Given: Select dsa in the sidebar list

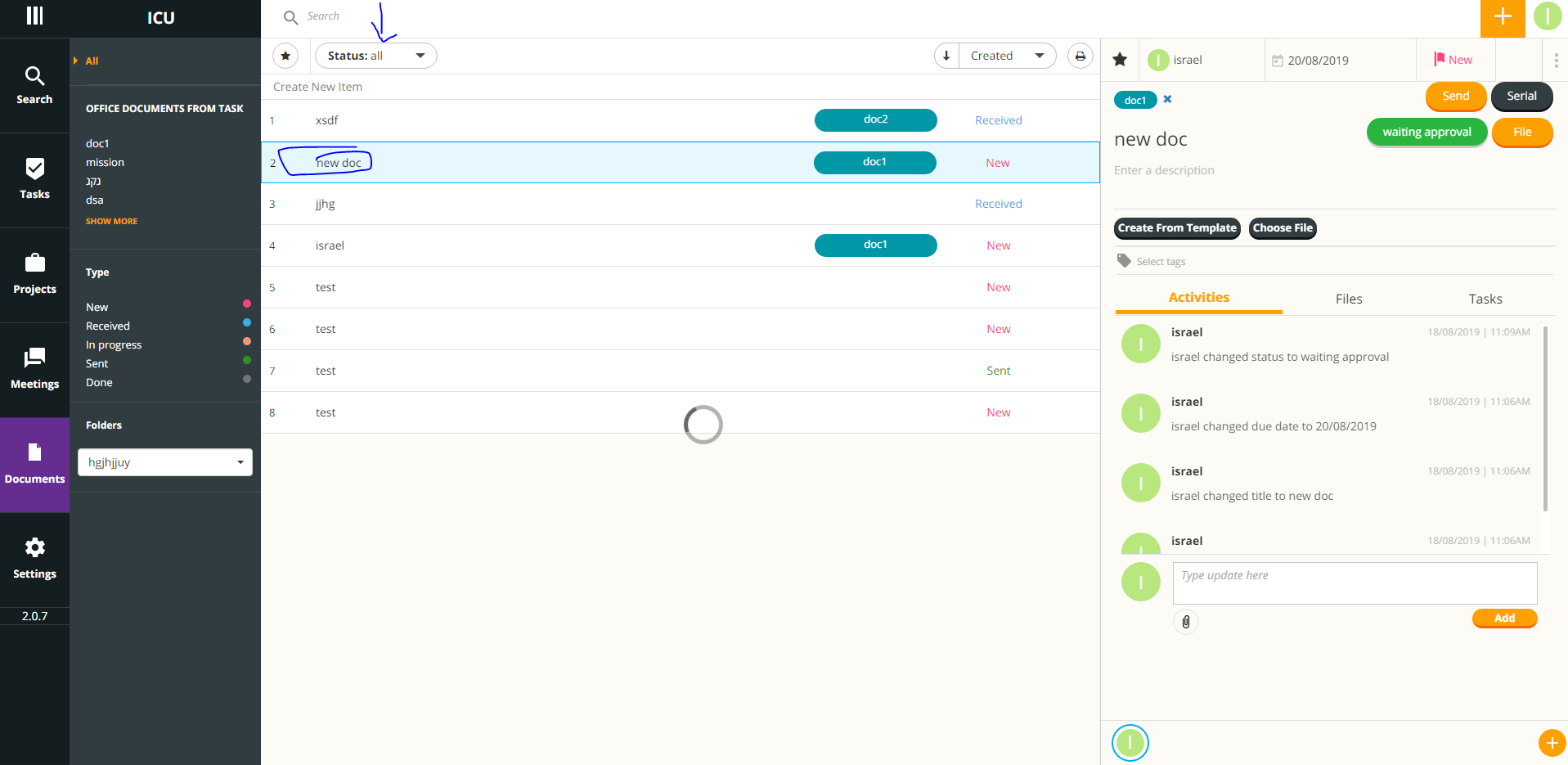Looking at the screenshot, I should click(95, 200).
